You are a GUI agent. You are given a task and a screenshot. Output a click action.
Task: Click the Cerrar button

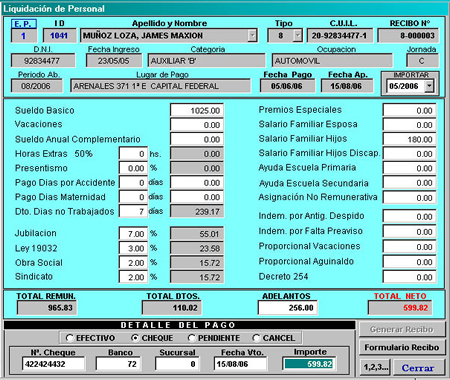[x=418, y=368]
